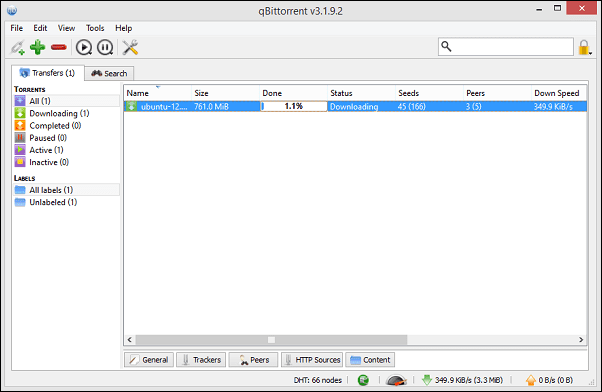The image size is (602, 392).
Task: Click the pause icon in toolbar
Action: pyautogui.click(x=105, y=48)
